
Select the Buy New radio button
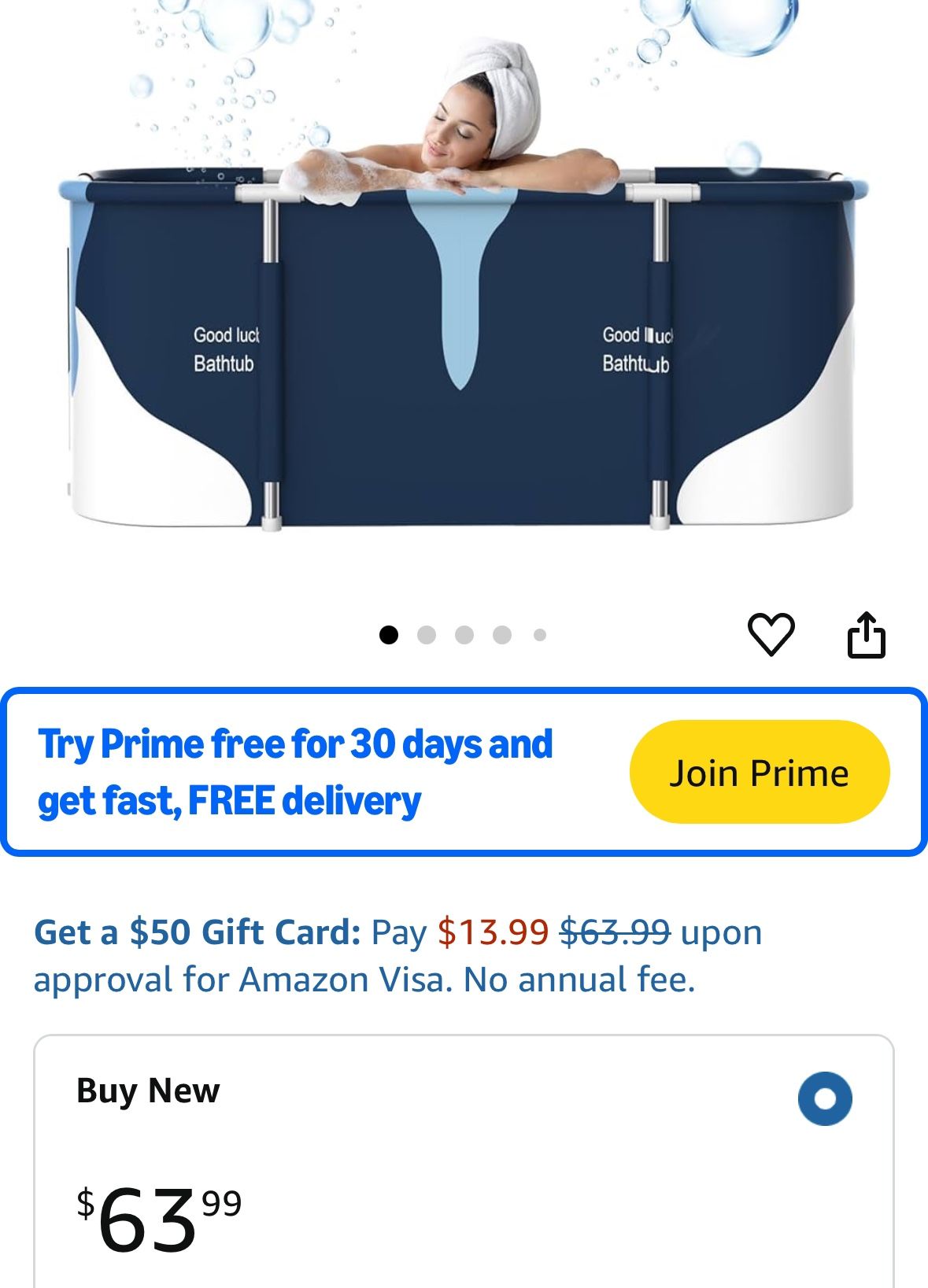pos(825,1098)
